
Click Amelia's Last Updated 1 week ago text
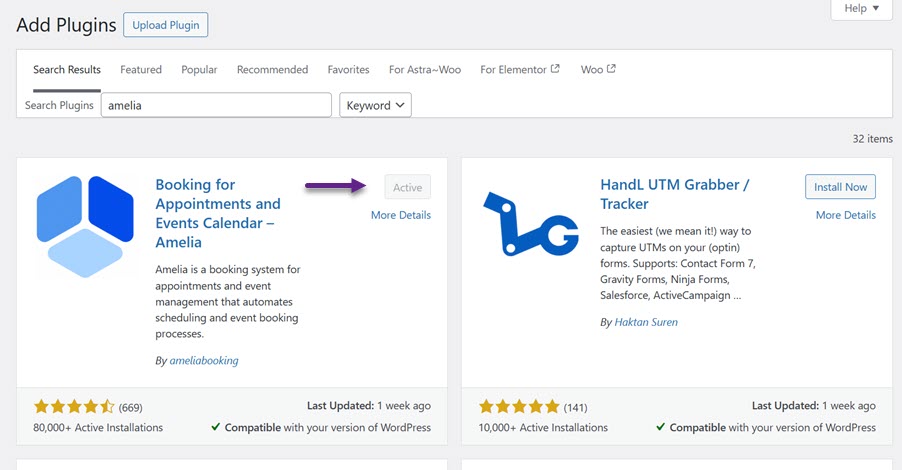pyautogui.click(x=369, y=406)
